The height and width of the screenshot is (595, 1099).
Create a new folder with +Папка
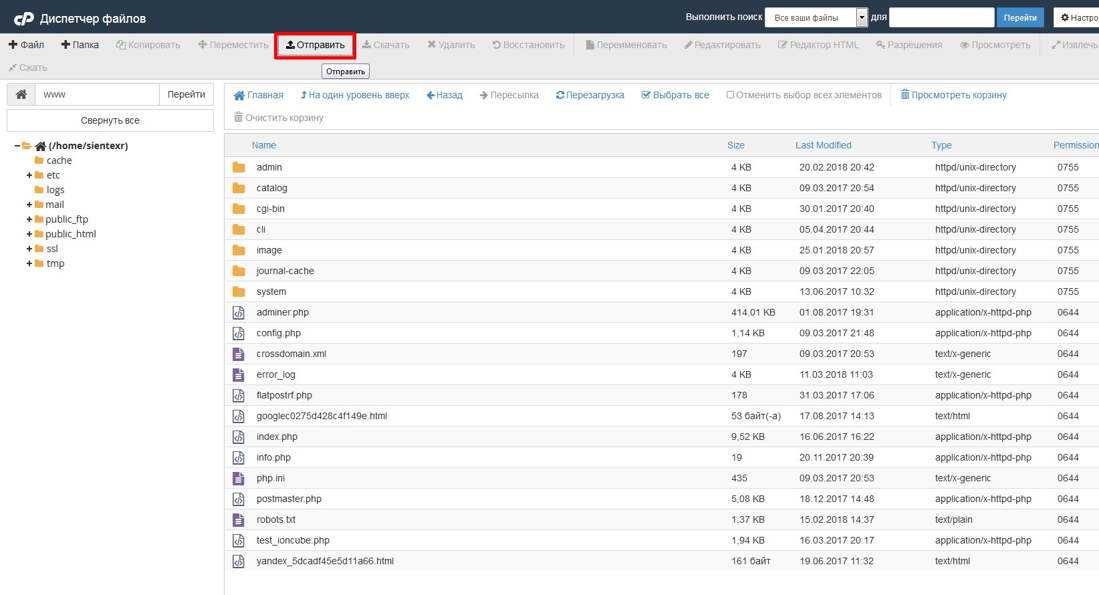click(80, 45)
